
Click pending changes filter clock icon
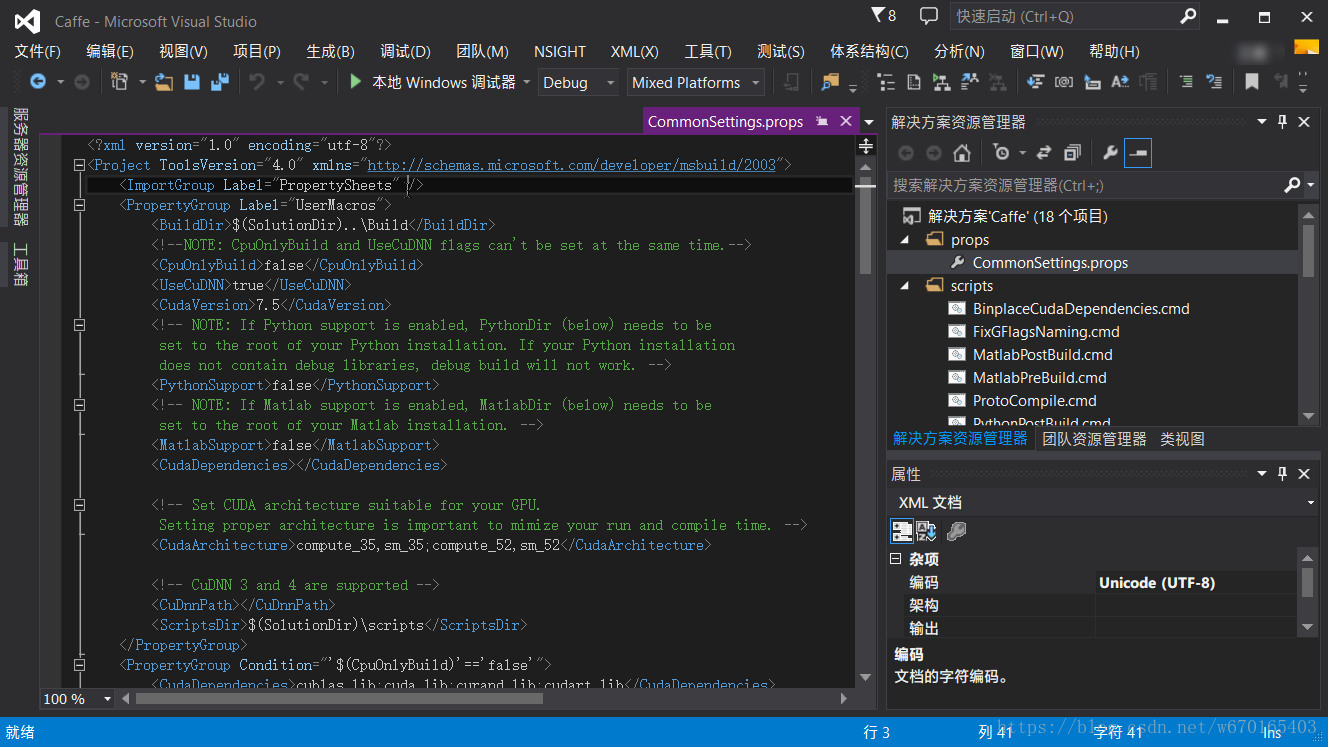click(x=1002, y=153)
